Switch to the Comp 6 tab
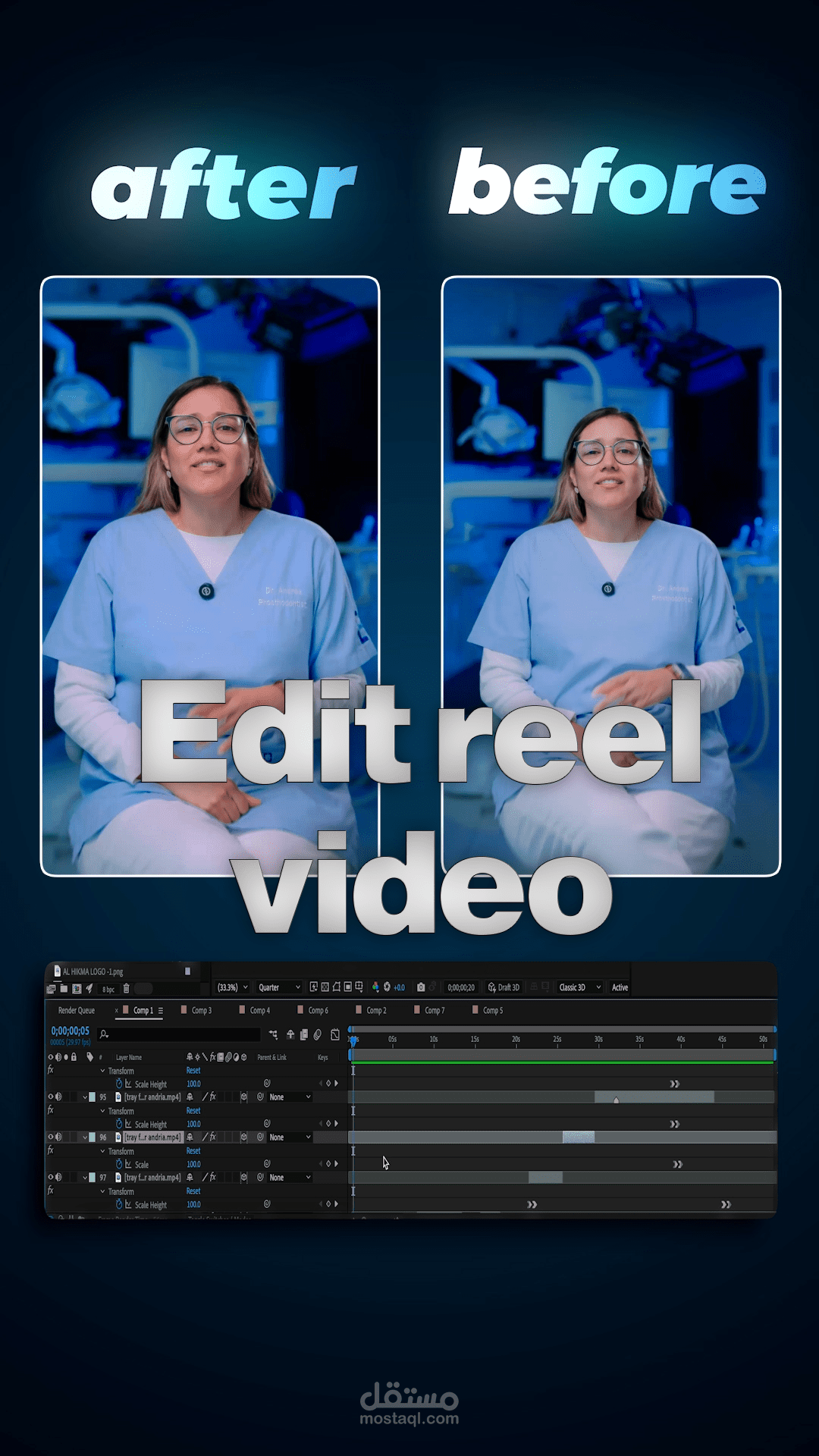Viewport: 819px width, 1456px height. click(318, 1010)
